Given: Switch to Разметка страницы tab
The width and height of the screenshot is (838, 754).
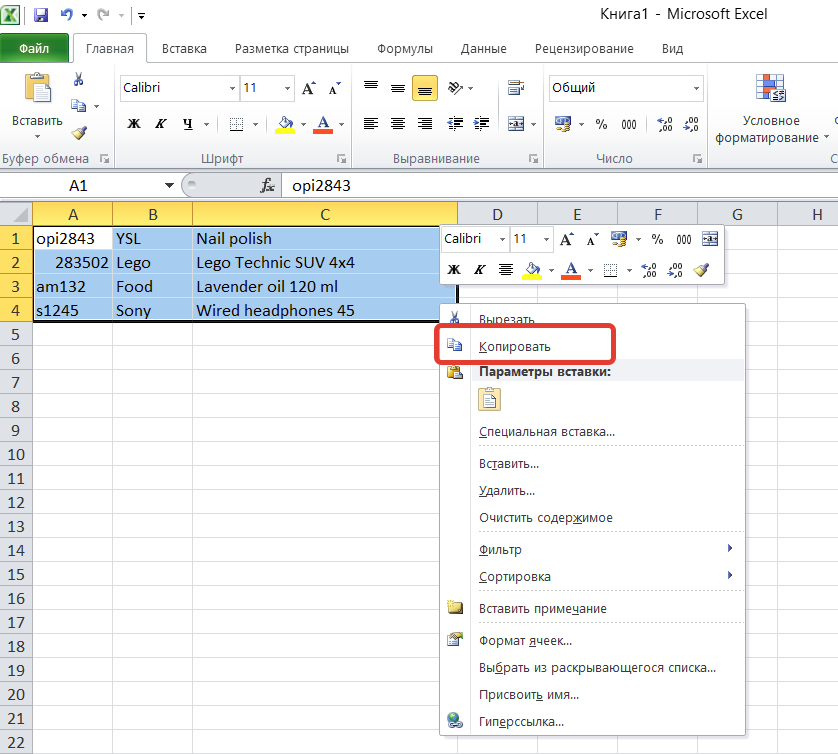Looking at the screenshot, I should [292, 49].
